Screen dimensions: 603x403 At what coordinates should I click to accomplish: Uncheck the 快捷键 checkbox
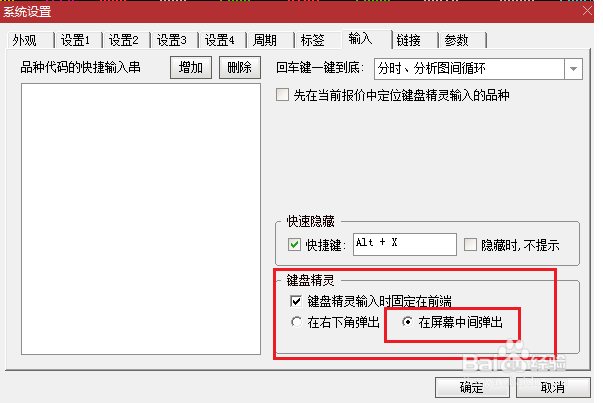pyautogui.click(x=294, y=245)
